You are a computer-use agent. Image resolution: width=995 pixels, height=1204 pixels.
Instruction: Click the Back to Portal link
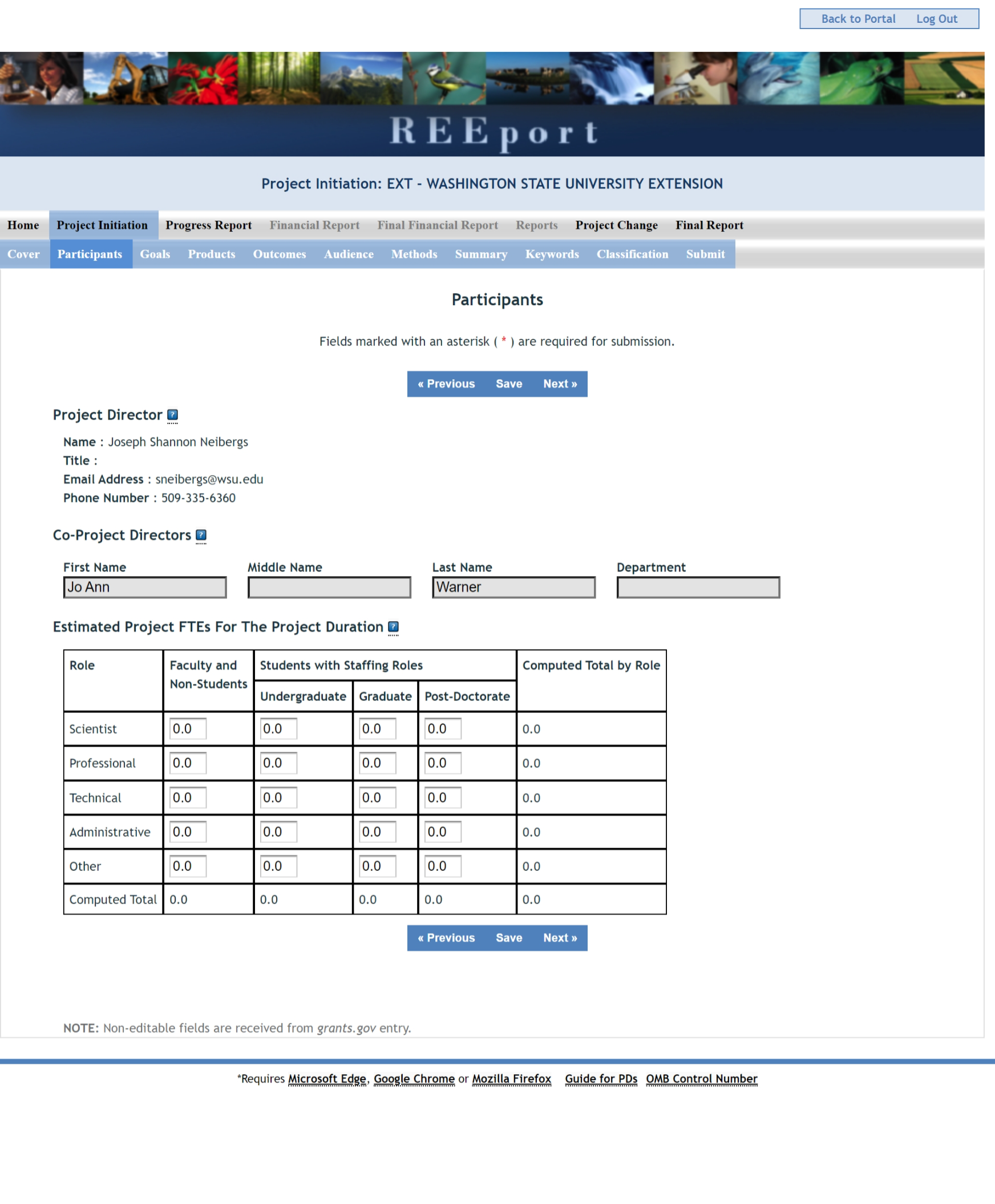pos(858,19)
